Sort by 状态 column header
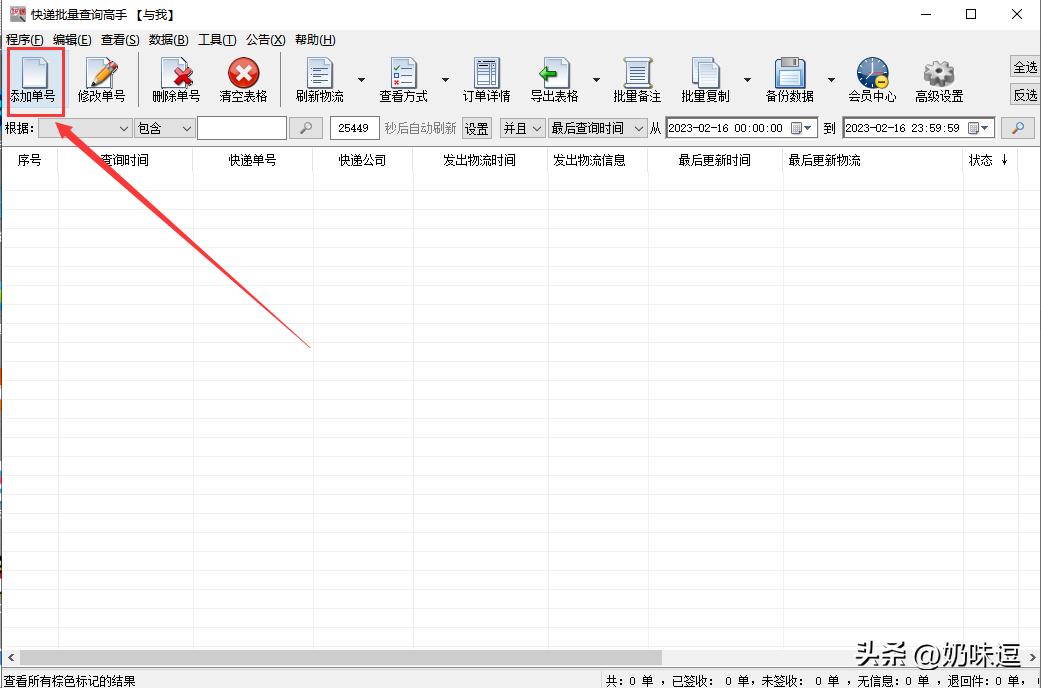The width and height of the screenshot is (1041, 688). [x=990, y=160]
